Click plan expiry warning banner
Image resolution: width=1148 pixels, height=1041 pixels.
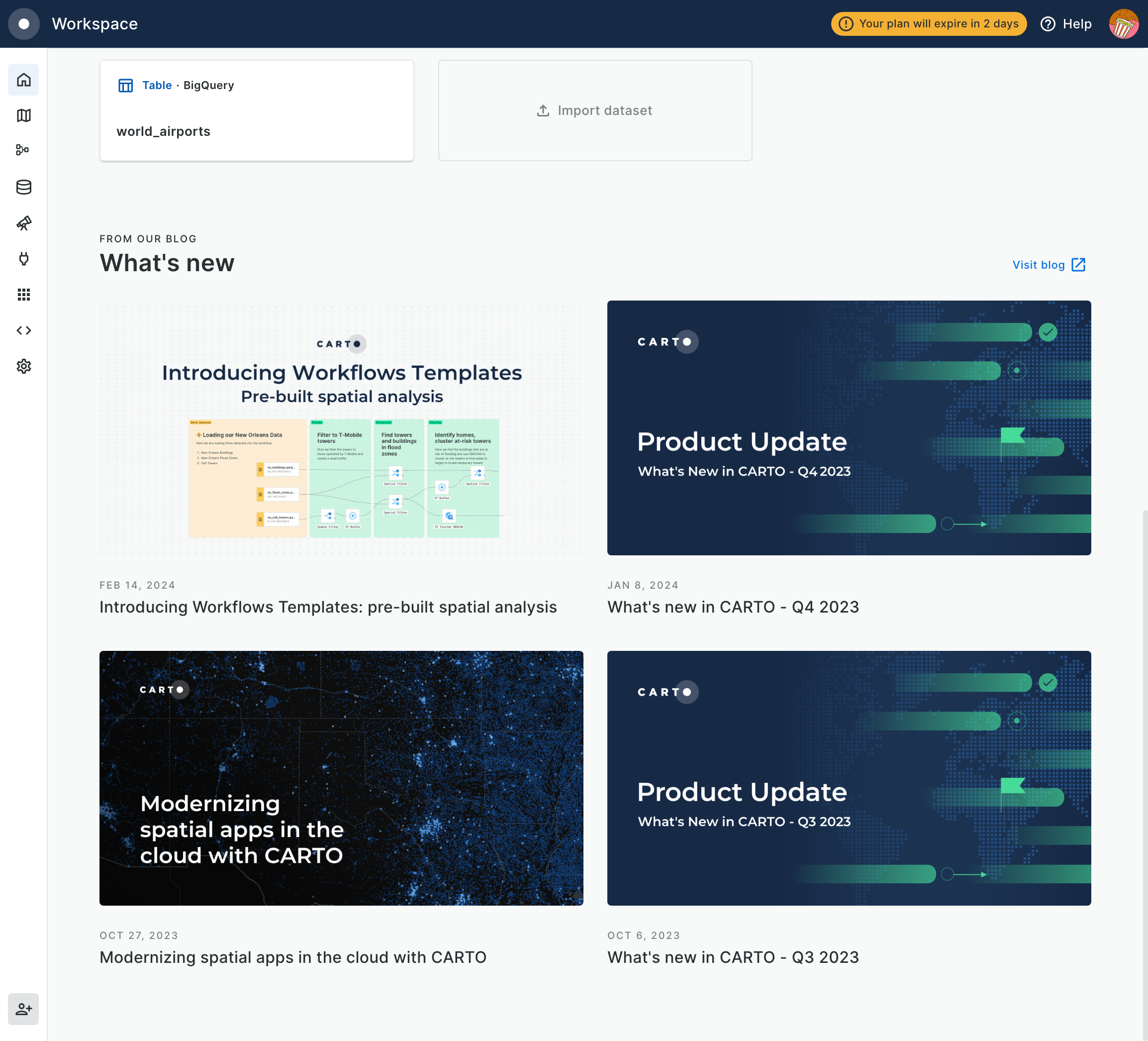(928, 24)
